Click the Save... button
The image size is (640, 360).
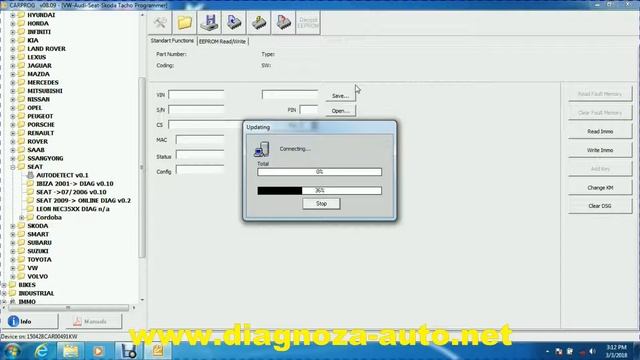coord(340,96)
